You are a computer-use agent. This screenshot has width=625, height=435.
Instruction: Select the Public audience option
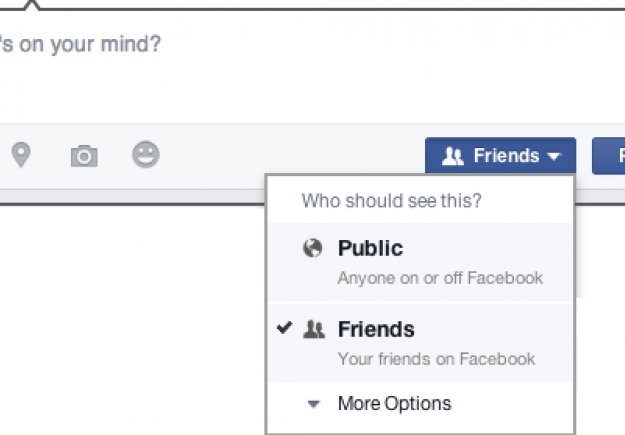coord(370,249)
